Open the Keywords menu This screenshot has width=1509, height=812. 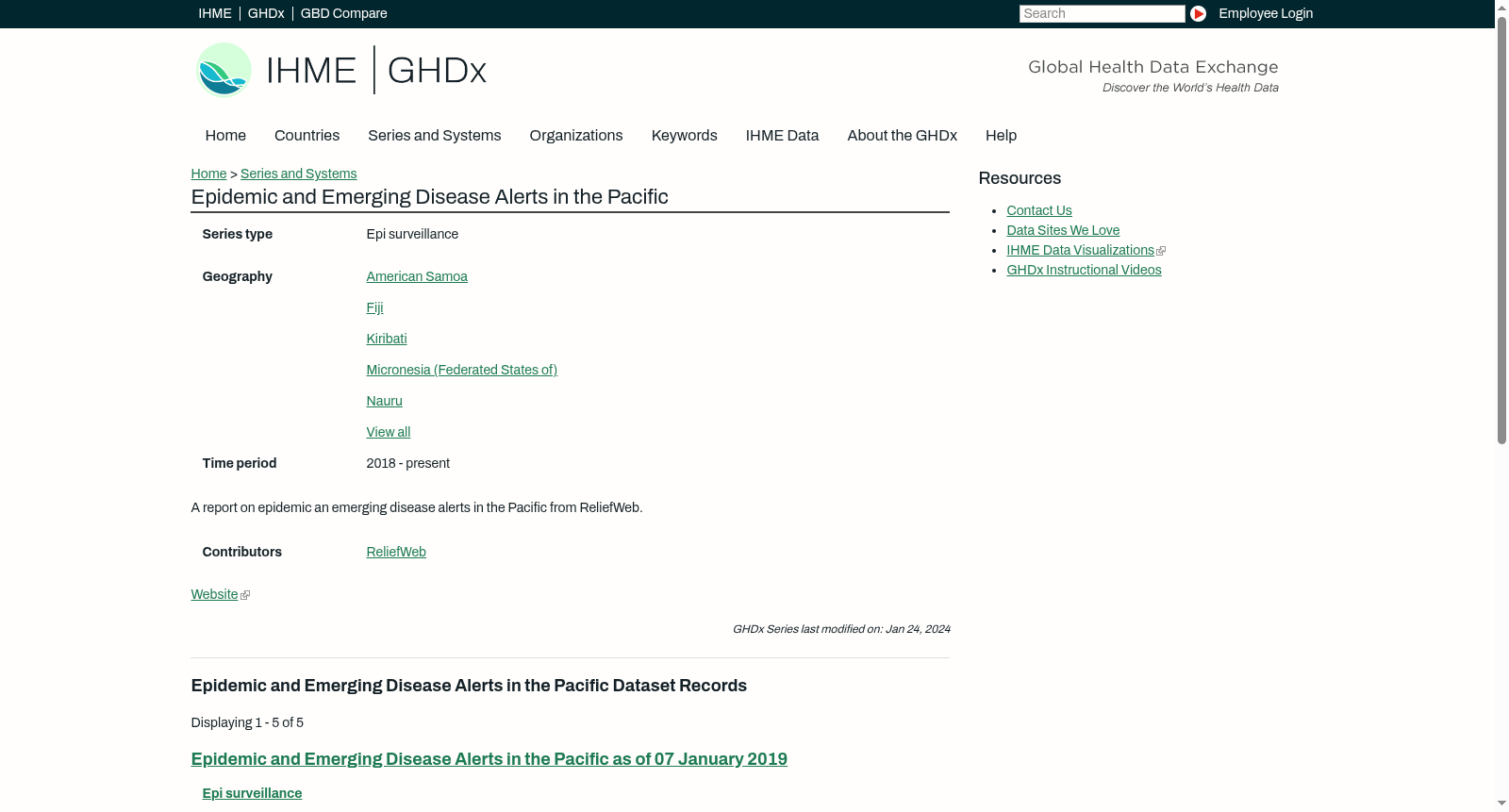684,136
